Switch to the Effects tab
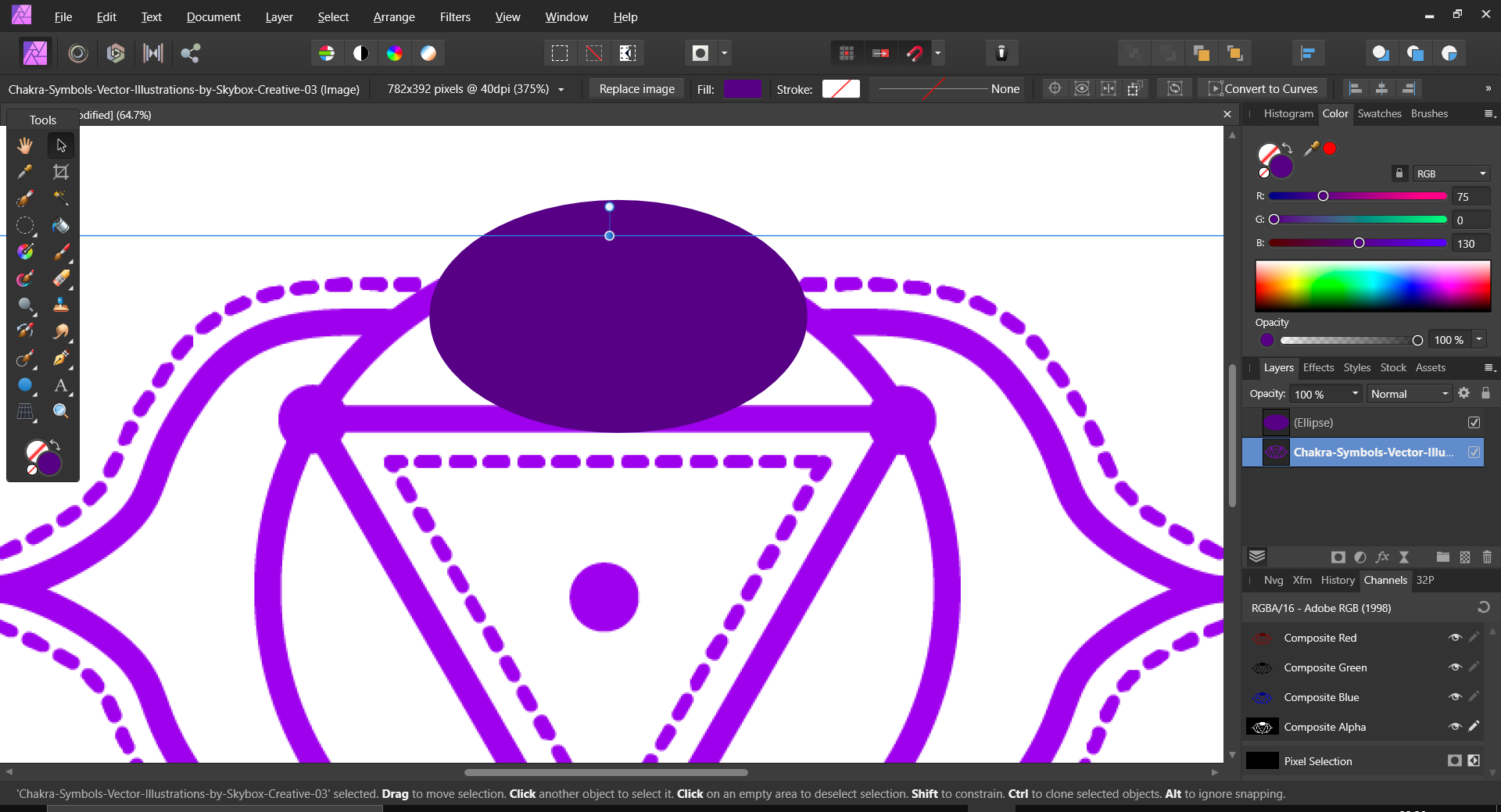The height and width of the screenshot is (812, 1501). [1318, 367]
